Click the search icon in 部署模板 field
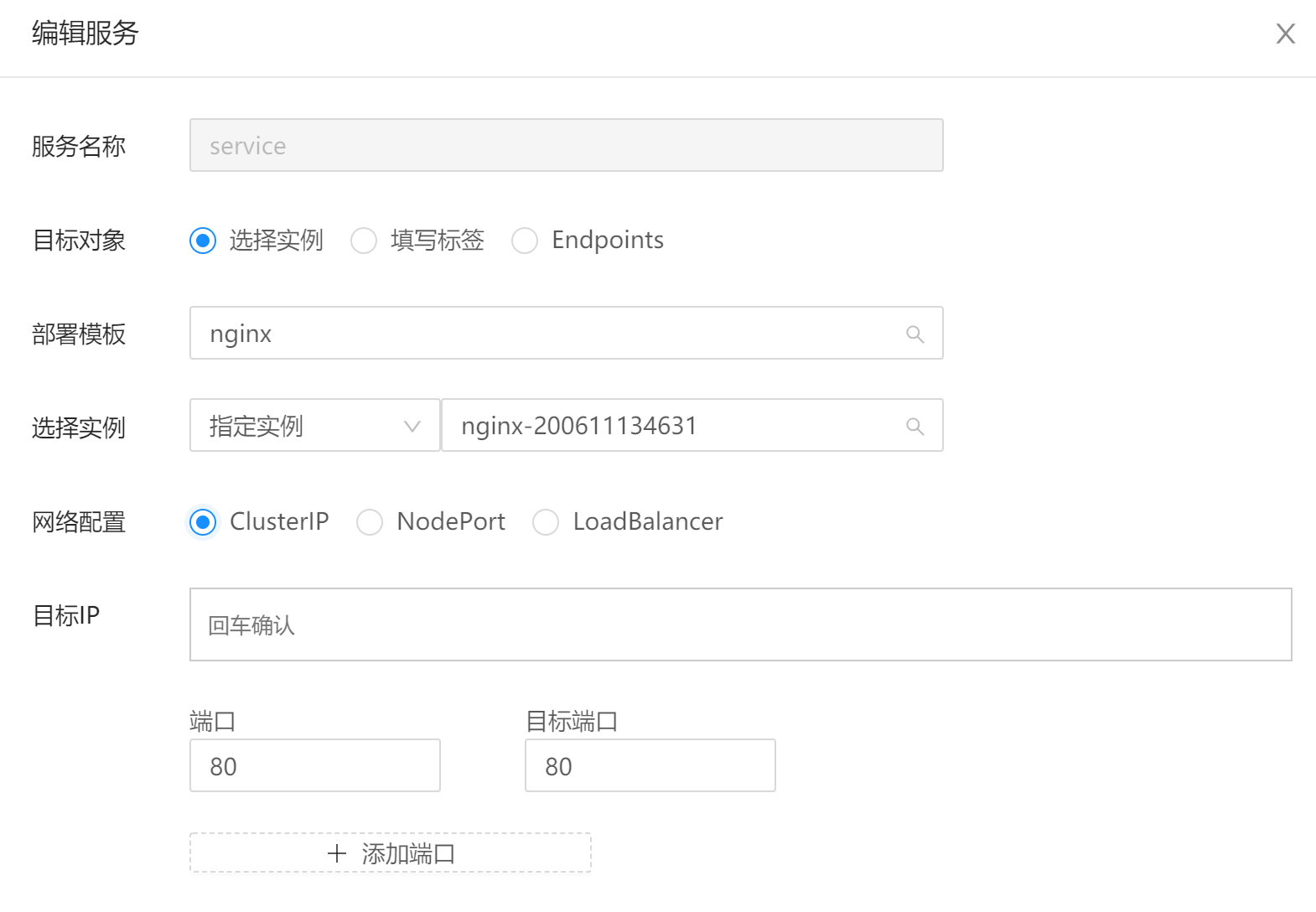Screen dimensions: 1316x912 coord(914,334)
